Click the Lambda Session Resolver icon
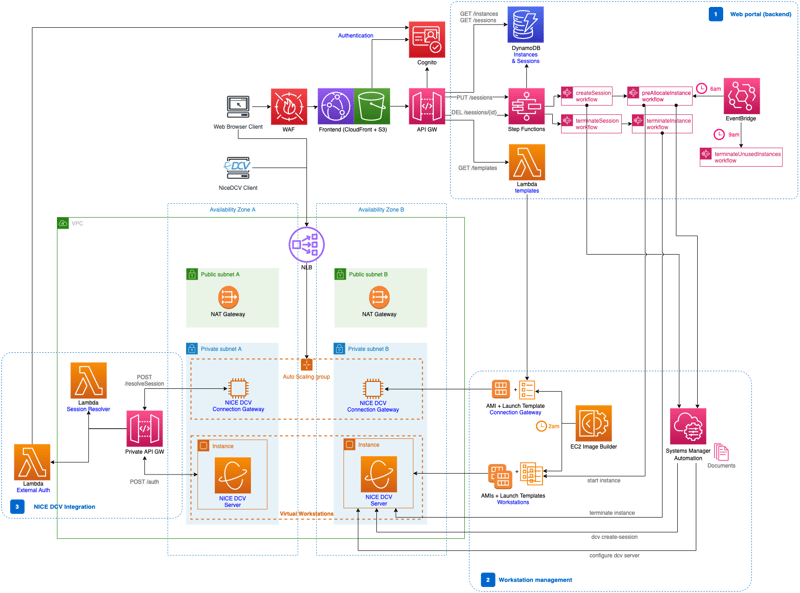 89,380
